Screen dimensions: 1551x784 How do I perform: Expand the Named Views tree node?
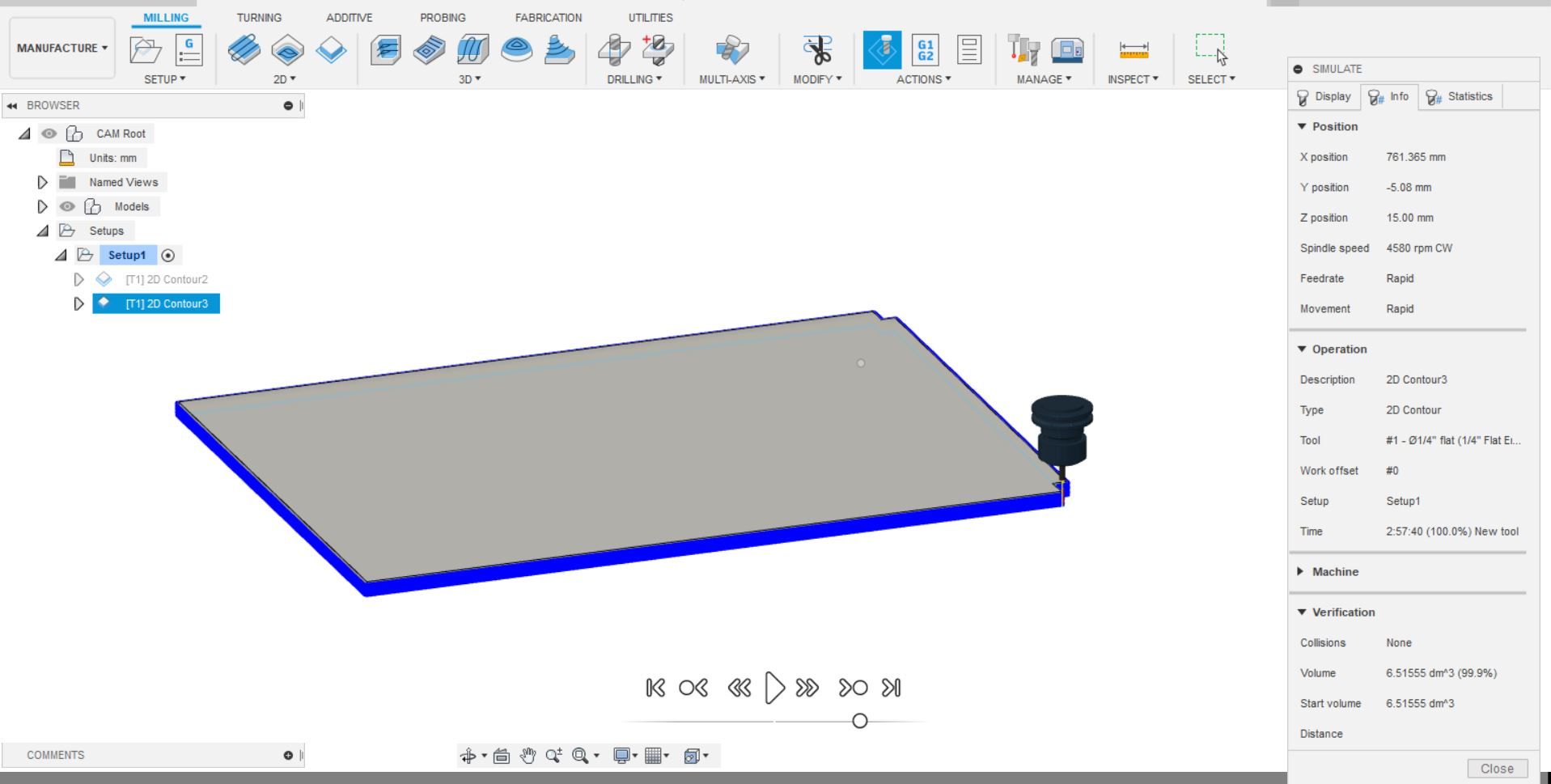click(43, 182)
